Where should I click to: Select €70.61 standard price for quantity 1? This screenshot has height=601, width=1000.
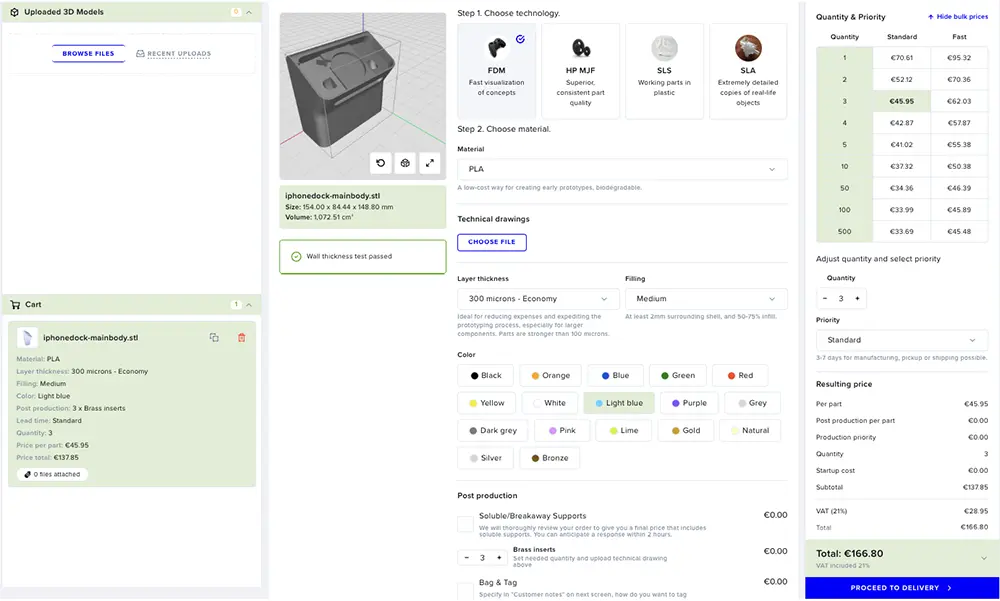click(x=902, y=57)
